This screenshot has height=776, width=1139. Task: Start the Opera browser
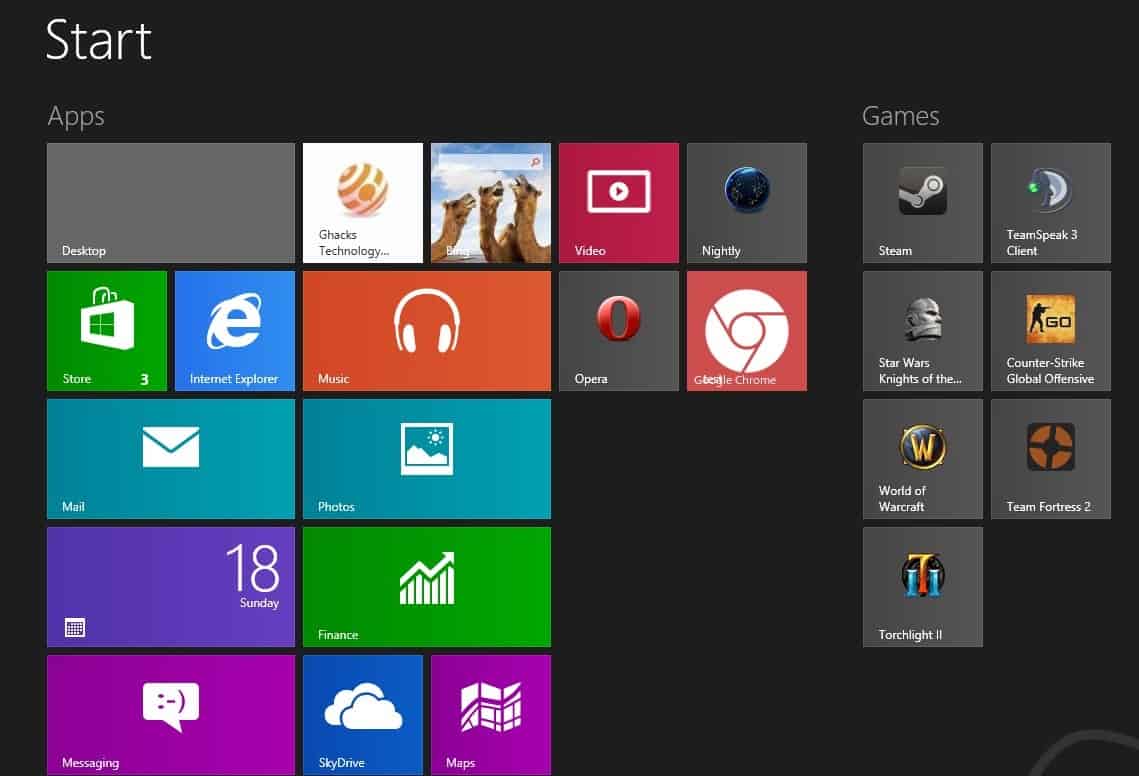point(618,330)
